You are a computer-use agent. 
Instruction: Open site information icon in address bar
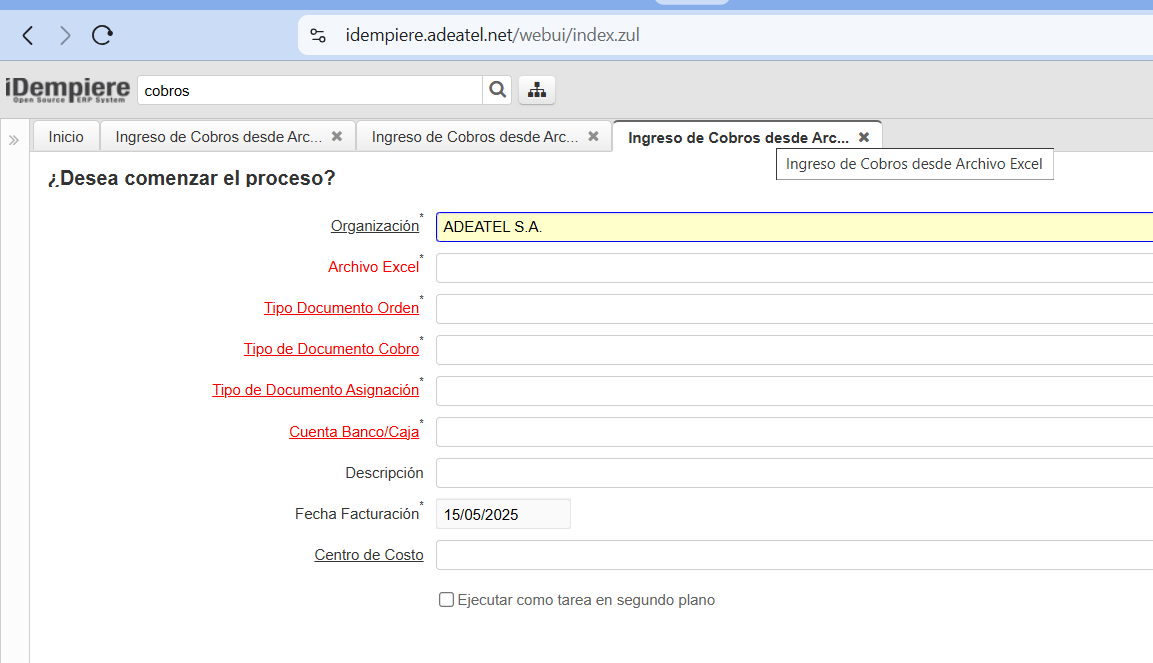coord(318,36)
